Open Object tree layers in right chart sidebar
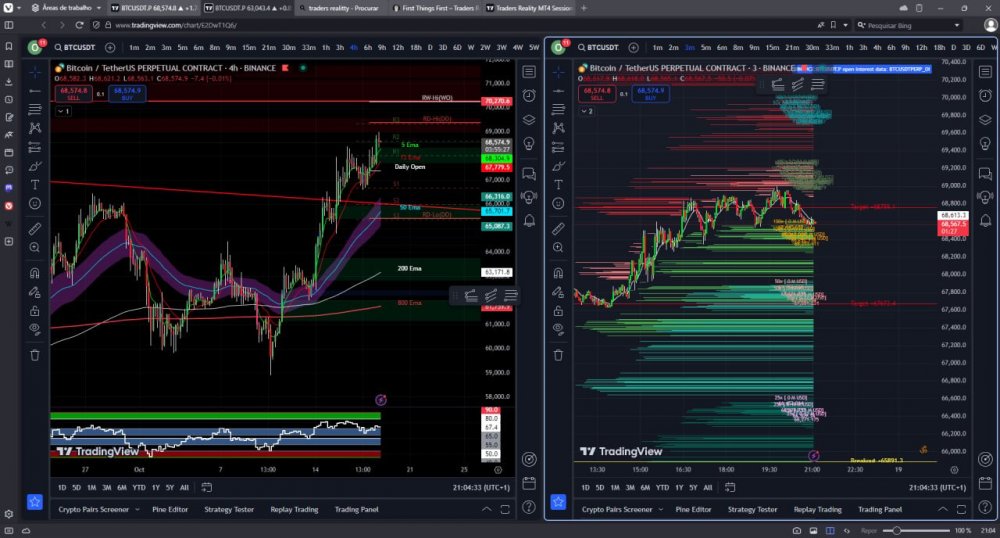 985,119
